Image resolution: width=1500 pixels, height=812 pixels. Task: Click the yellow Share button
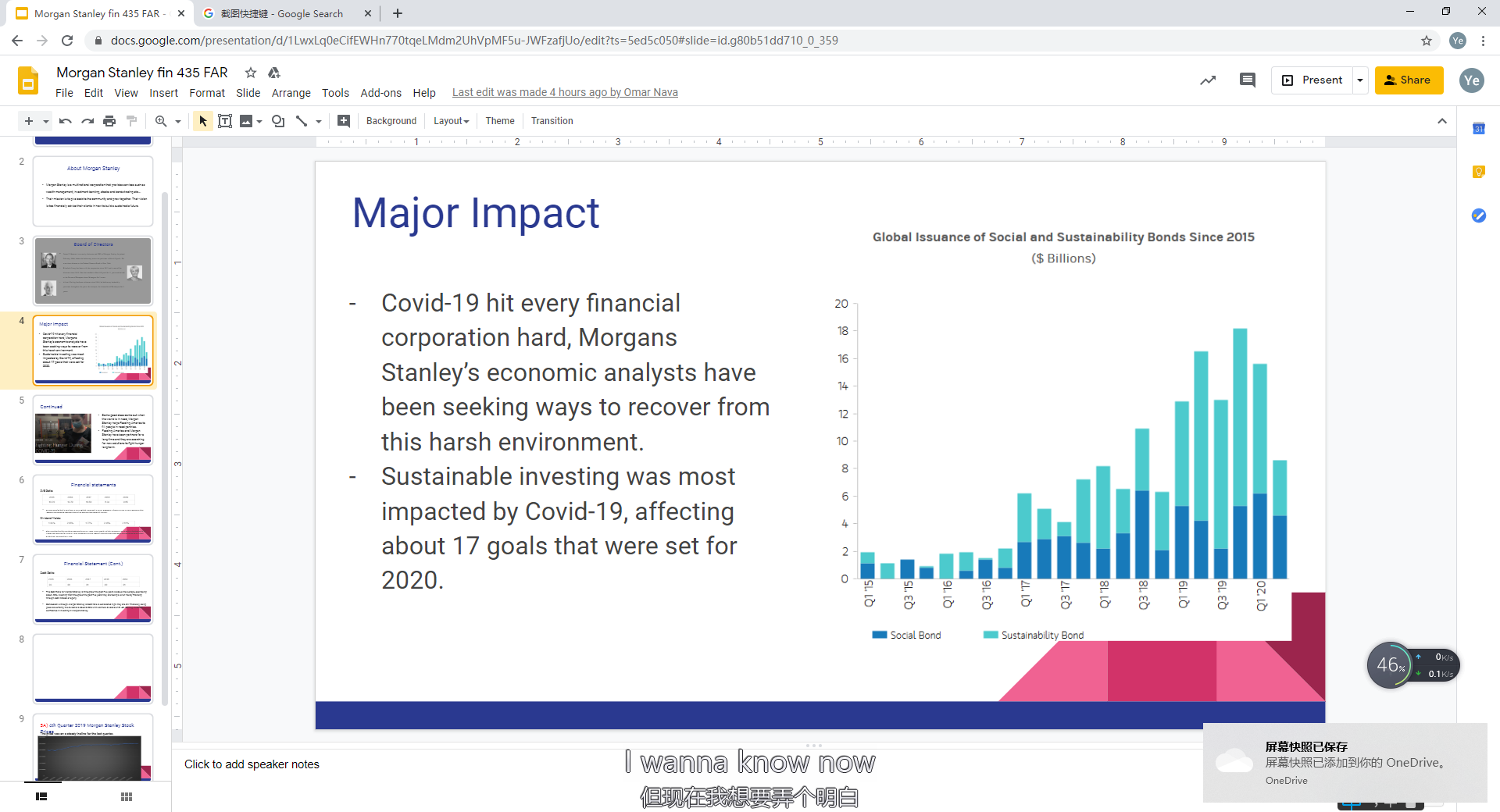click(1409, 80)
